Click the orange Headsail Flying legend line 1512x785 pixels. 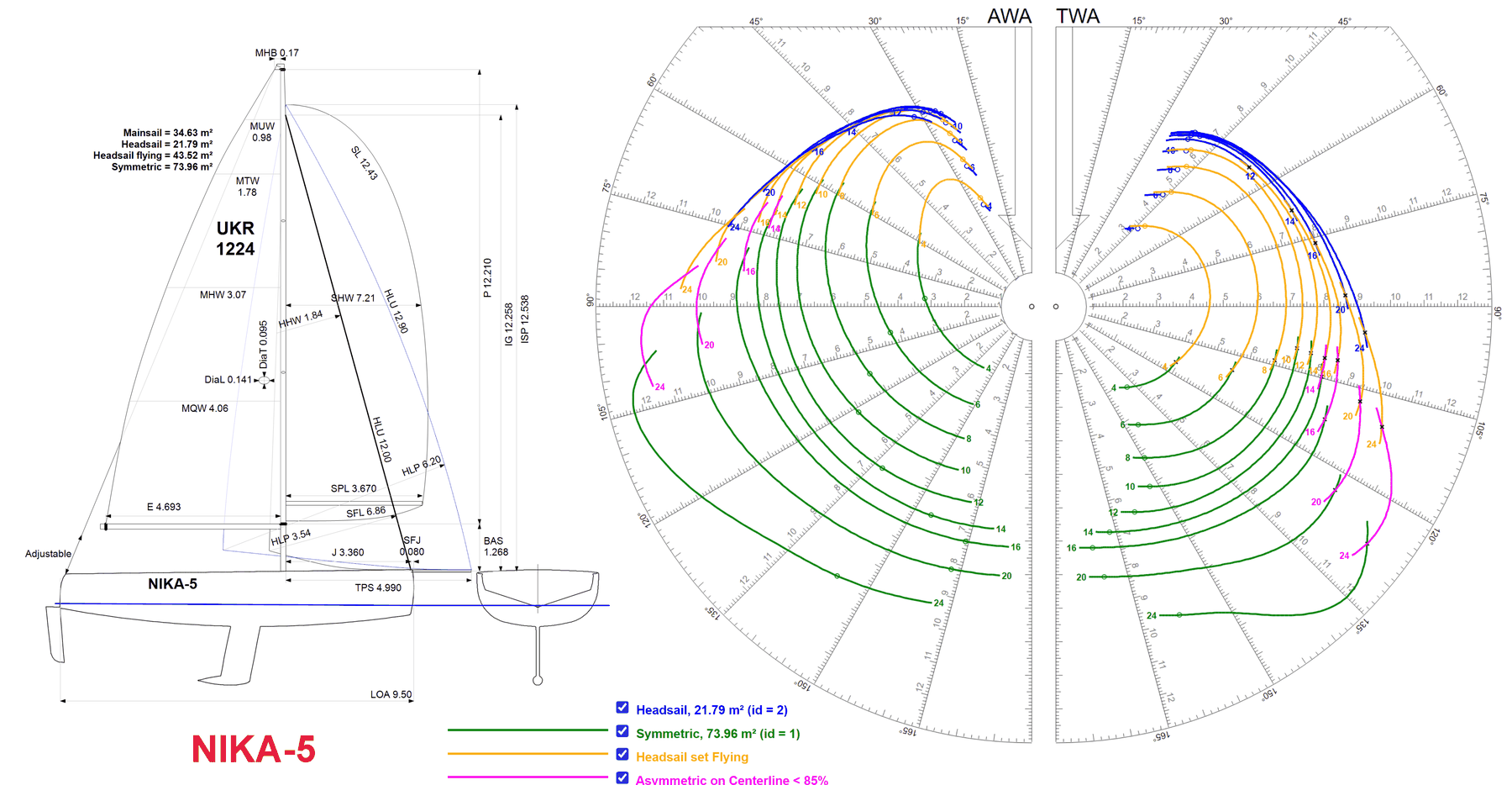pos(528,754)
